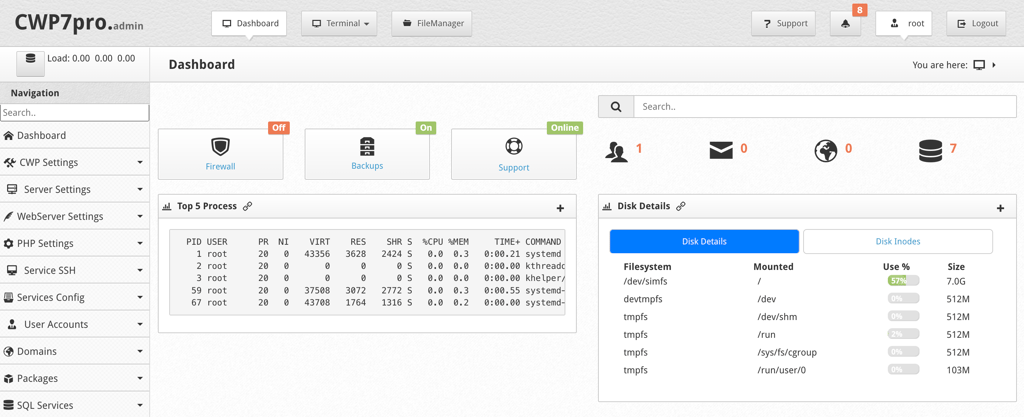Click the Domains globe icon in sidebar
The width and height of the screenshot is (1024, 417).
click(8, 351)
